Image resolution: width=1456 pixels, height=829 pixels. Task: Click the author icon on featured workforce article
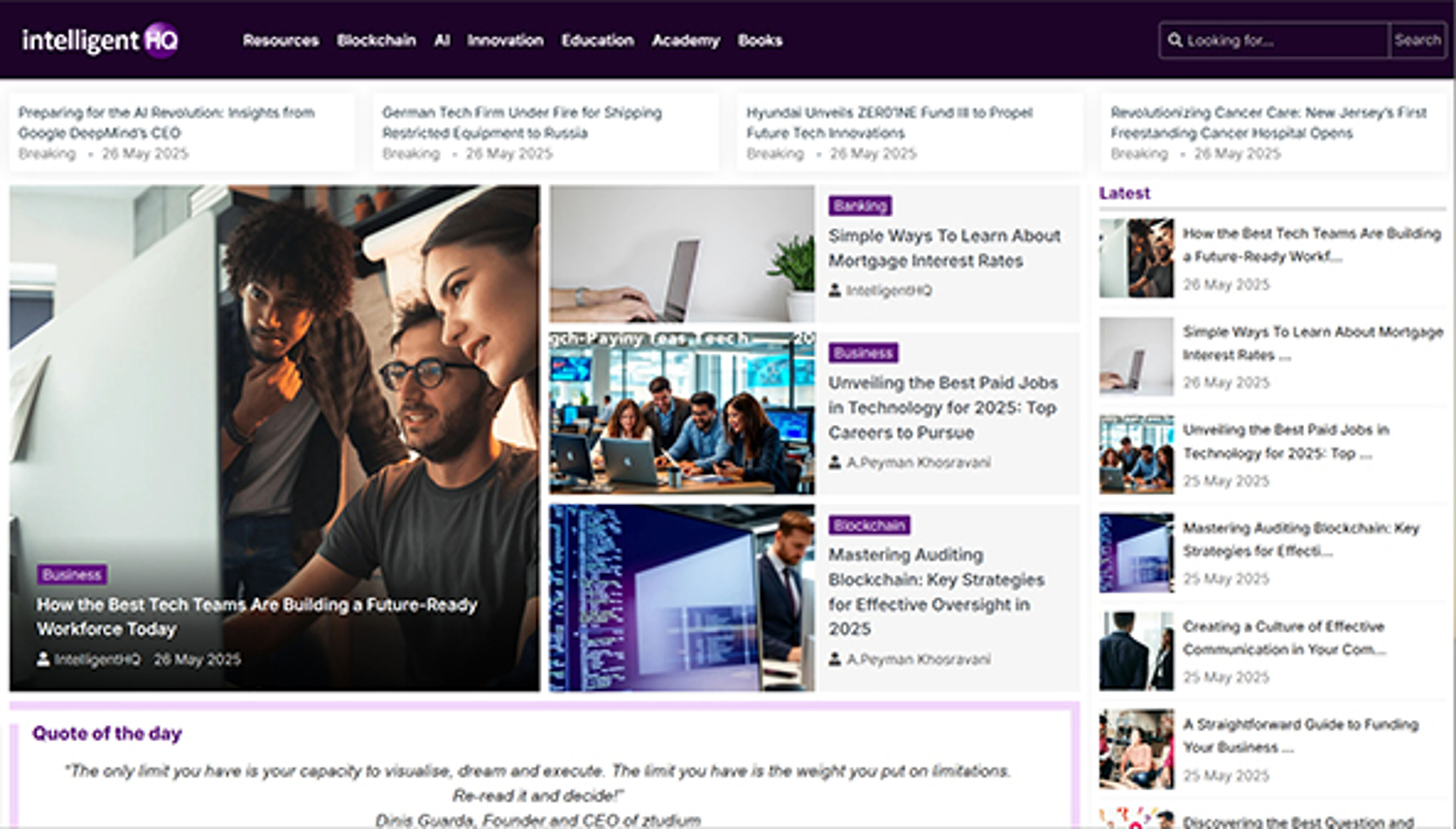43,659
